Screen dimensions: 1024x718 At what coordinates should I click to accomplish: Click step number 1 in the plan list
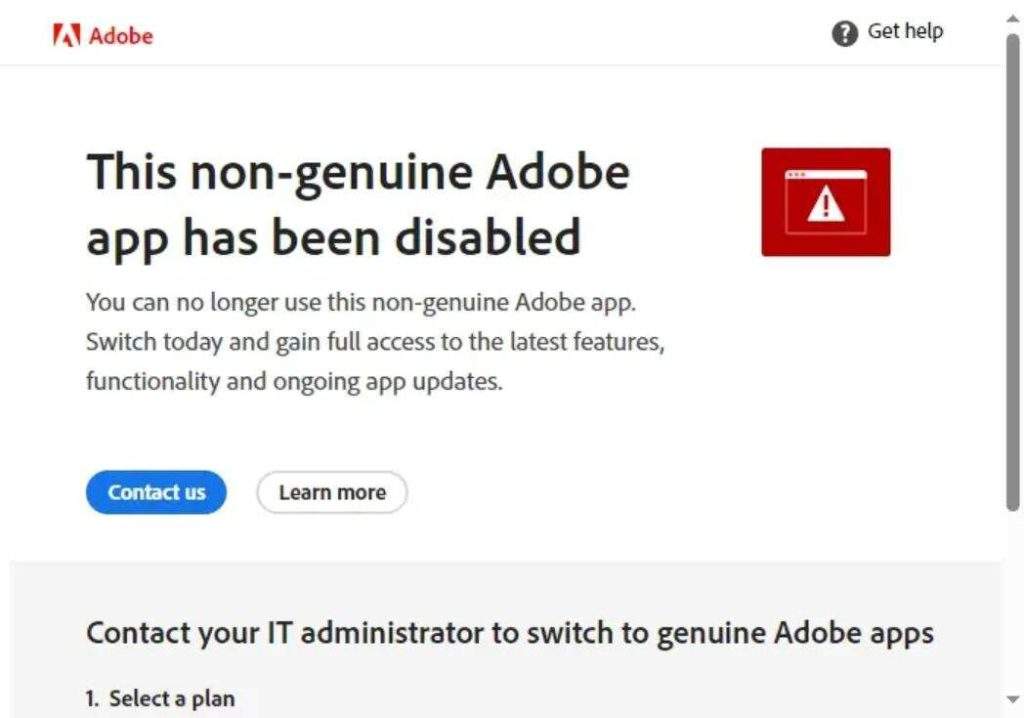[94, 698]
